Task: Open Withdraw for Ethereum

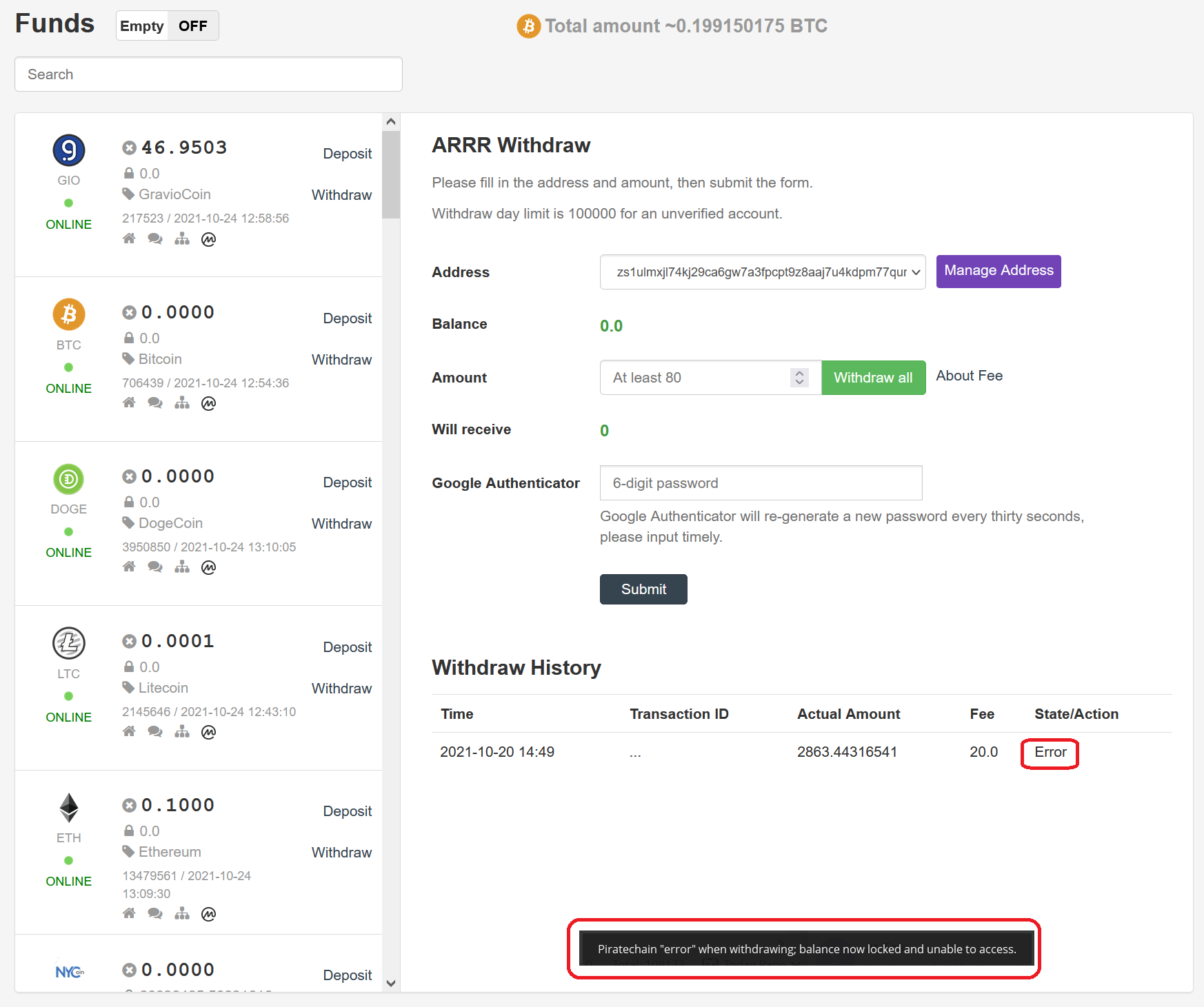Action: [341, 853]
